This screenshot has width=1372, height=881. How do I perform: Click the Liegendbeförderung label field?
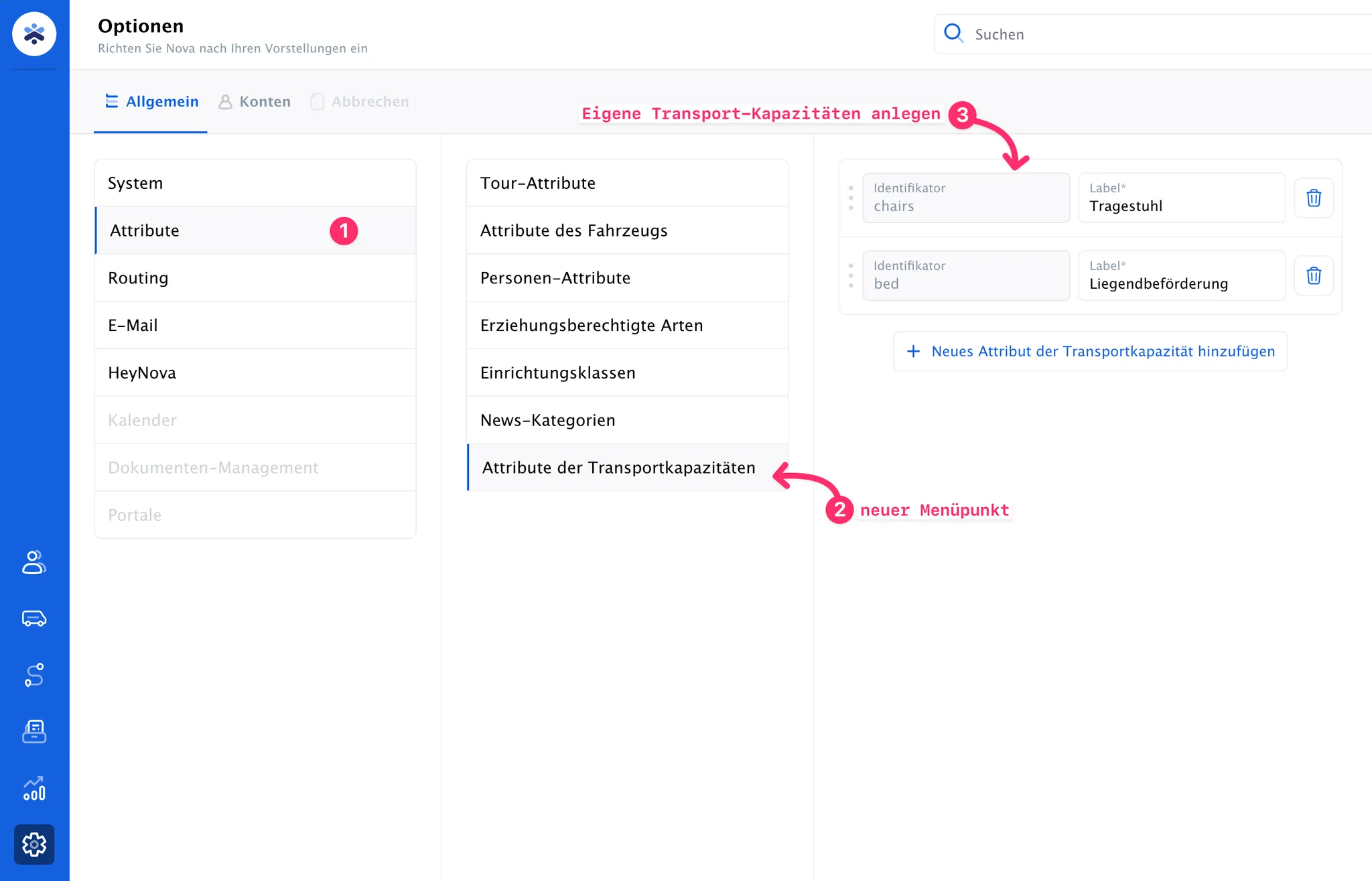pyautogui.click(x=1182, y=275)
